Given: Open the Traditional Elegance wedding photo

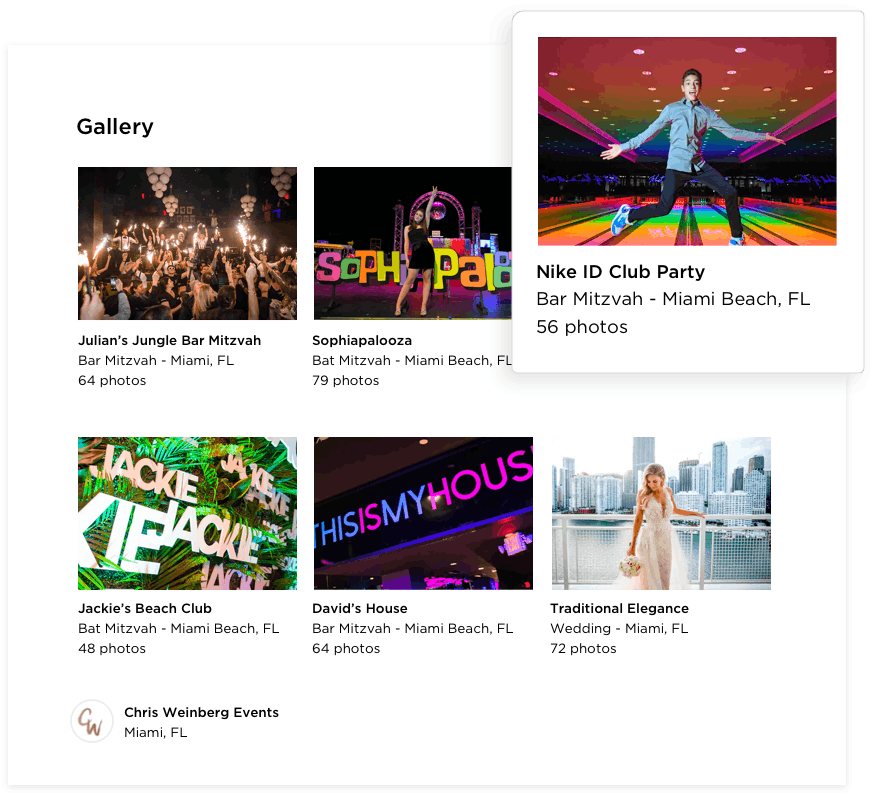Looking at the screenshot, I should (661, 513).
